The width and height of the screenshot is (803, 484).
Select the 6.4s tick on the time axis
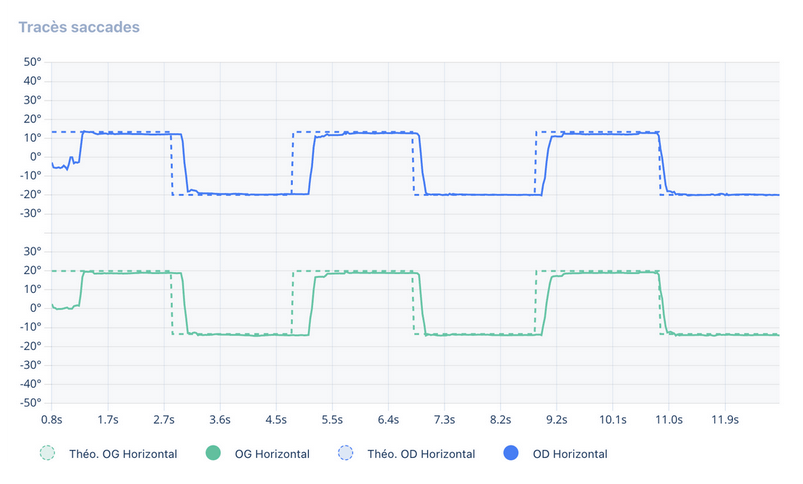(x=387, y=420)
